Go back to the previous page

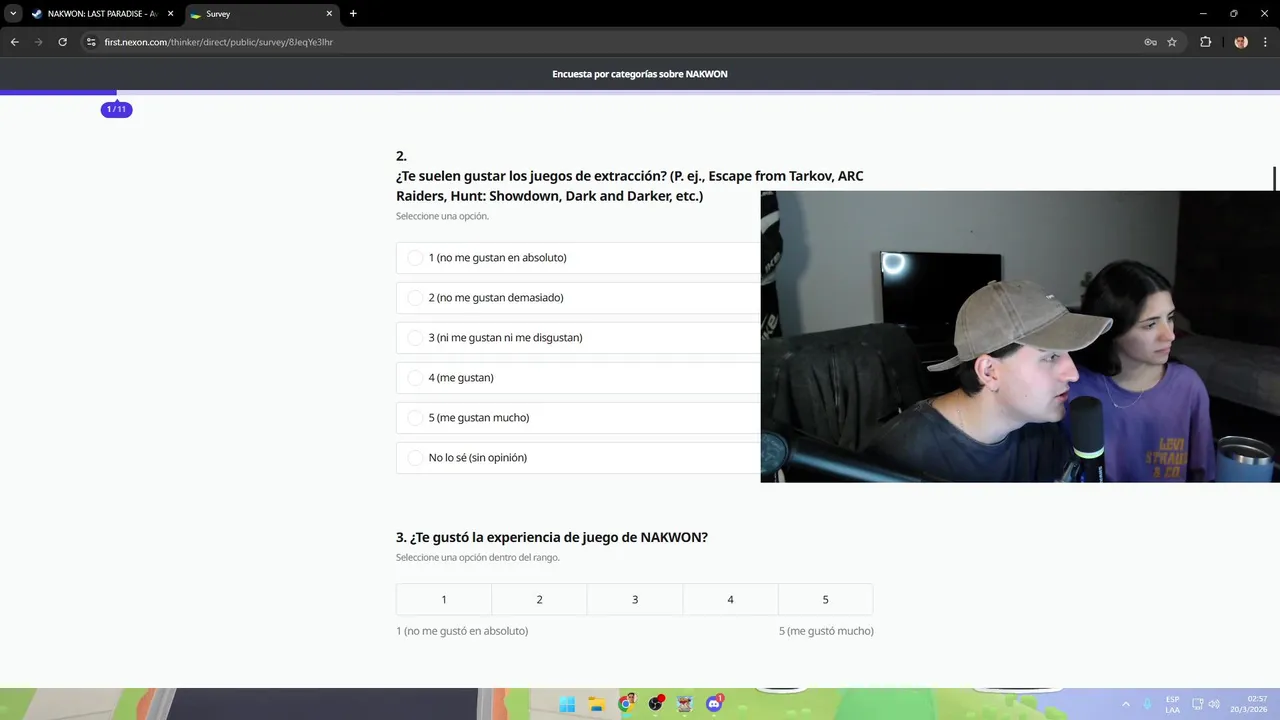pyautogui.click(x=14, y=42)
